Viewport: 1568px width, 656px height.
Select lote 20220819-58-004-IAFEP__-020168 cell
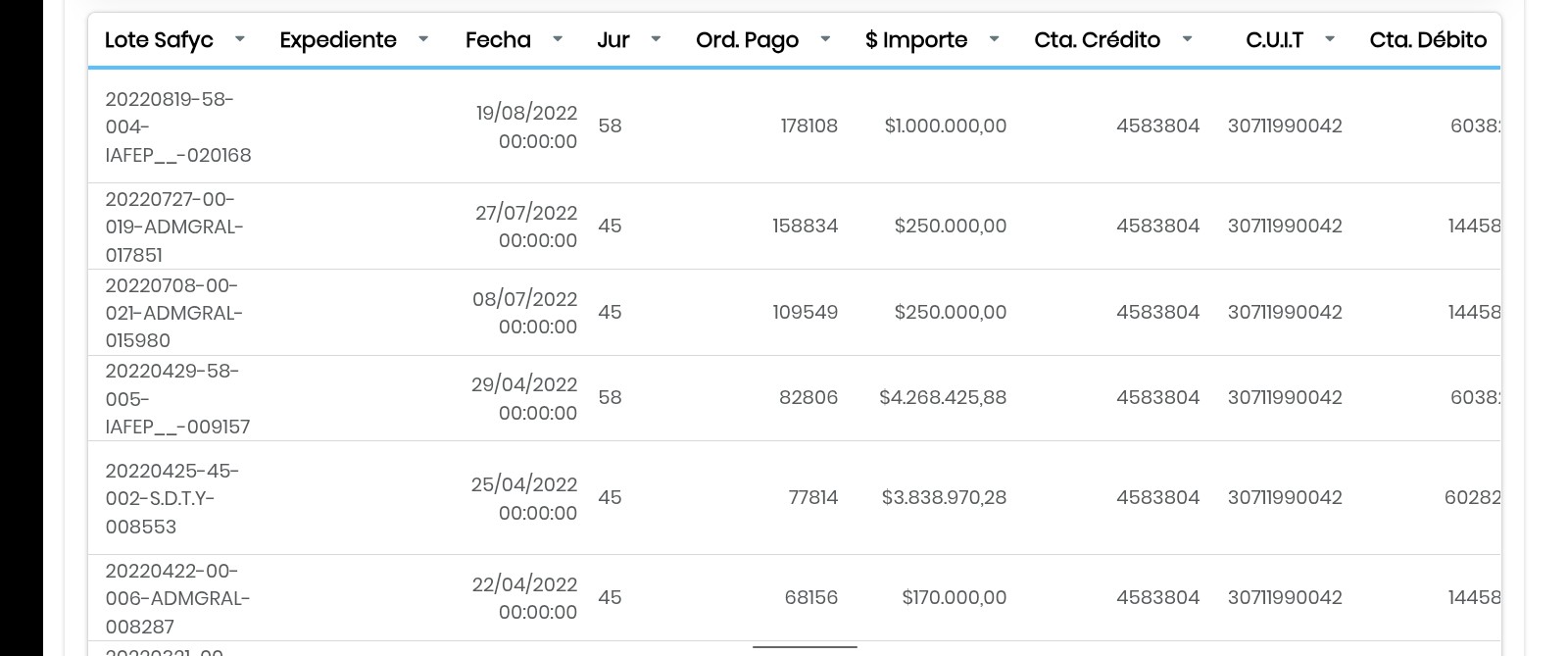(177, 127)
